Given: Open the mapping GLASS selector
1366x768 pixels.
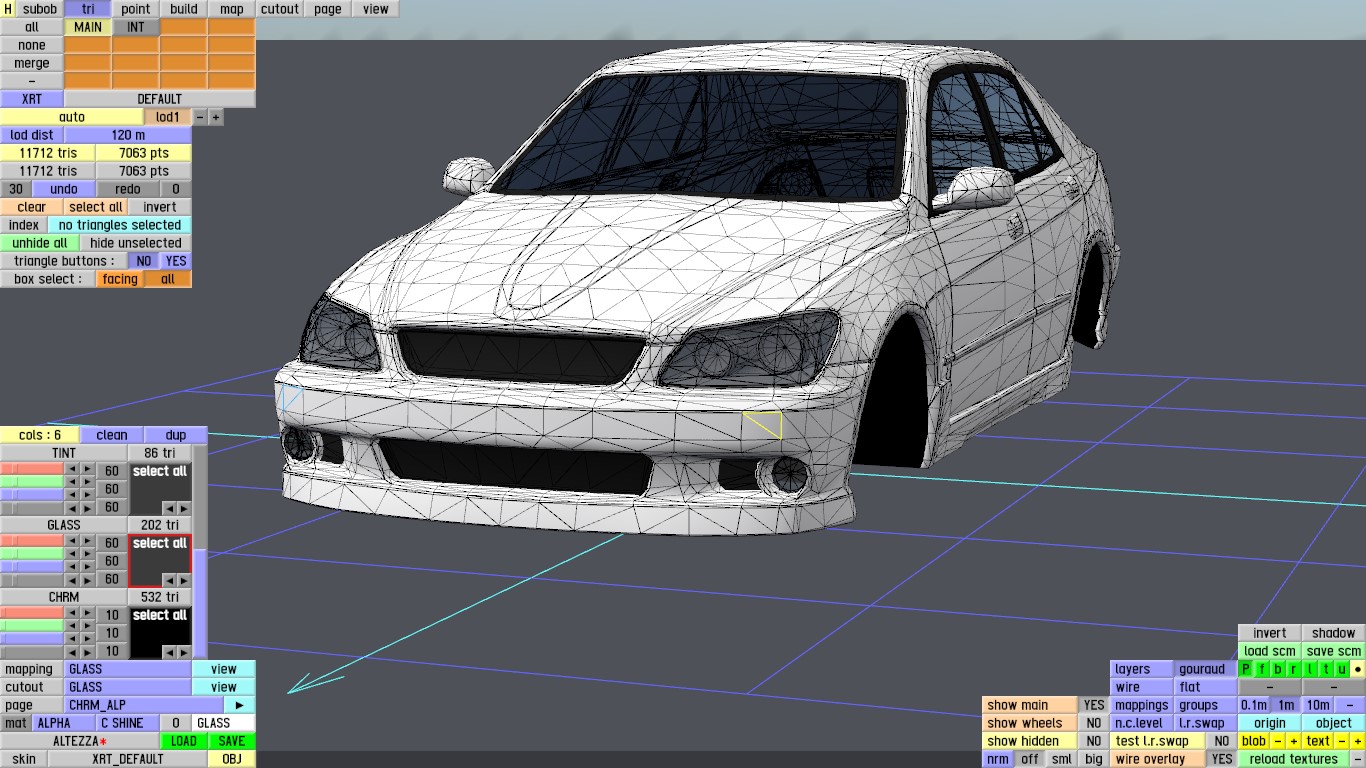Looking at the screenshot, I should (127, 669).
